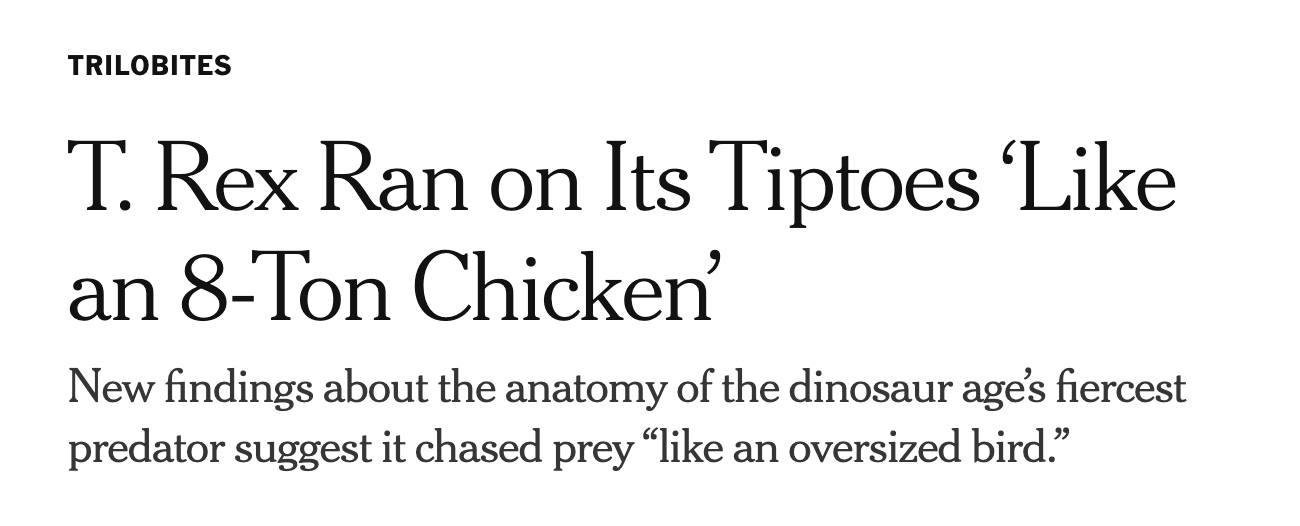
Task: Click the word 'chased' in the summary
Action: coord(469,450)
